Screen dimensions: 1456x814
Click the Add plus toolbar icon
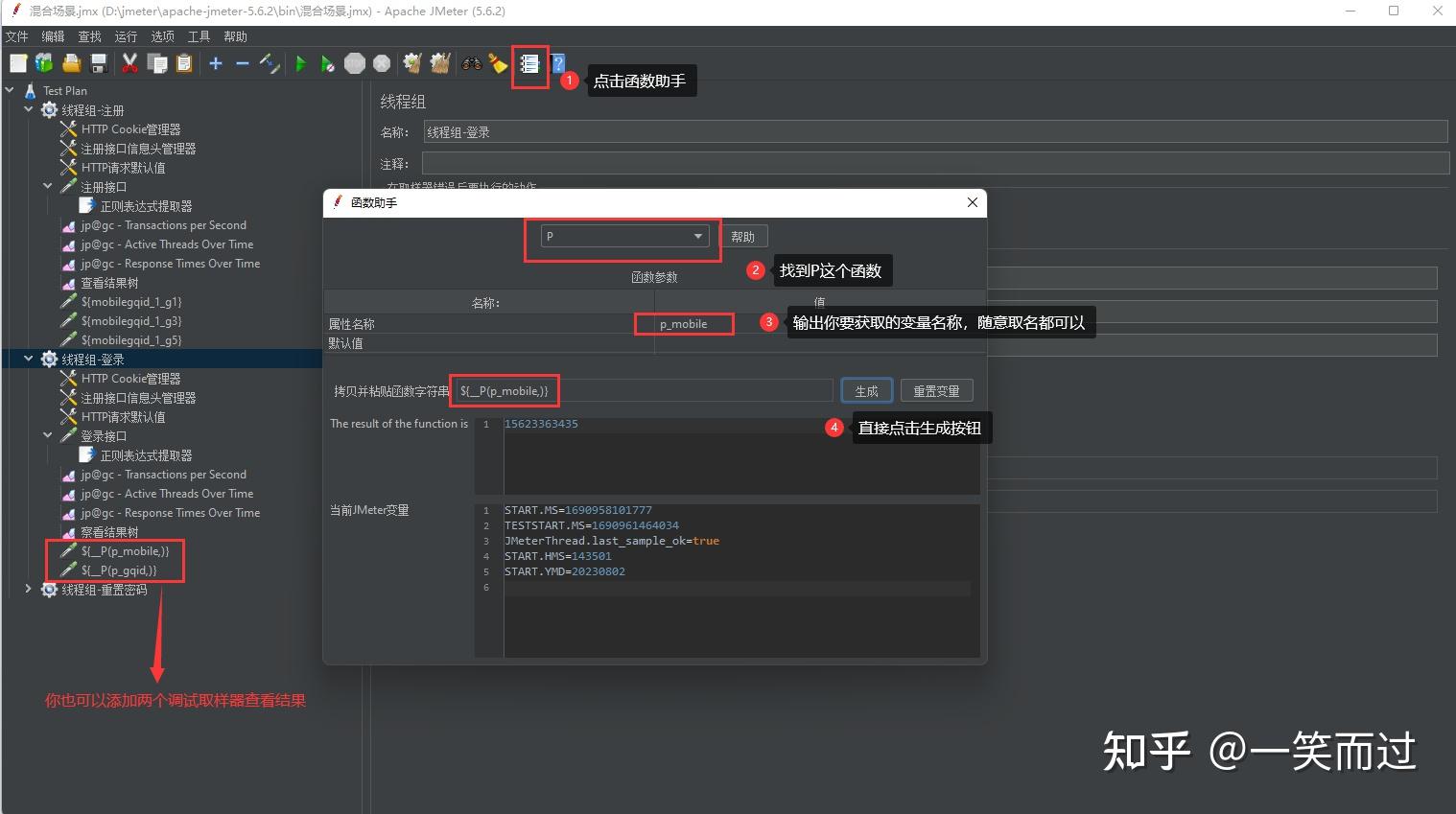[216, 64]
